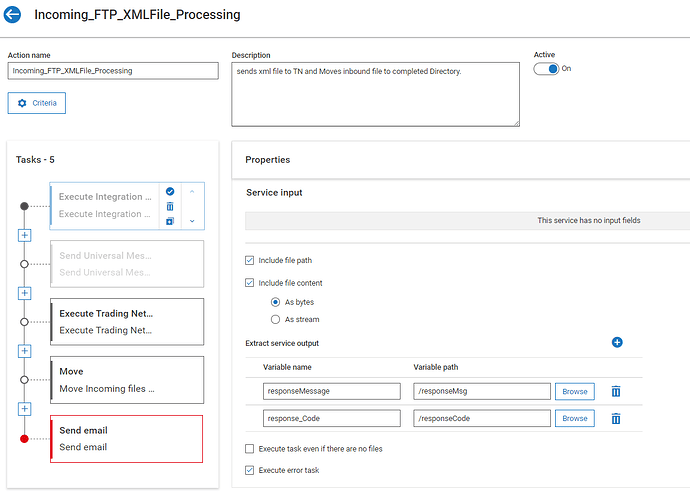
Task: Move first task down with chevron
Action: click(x=192, y=221)
